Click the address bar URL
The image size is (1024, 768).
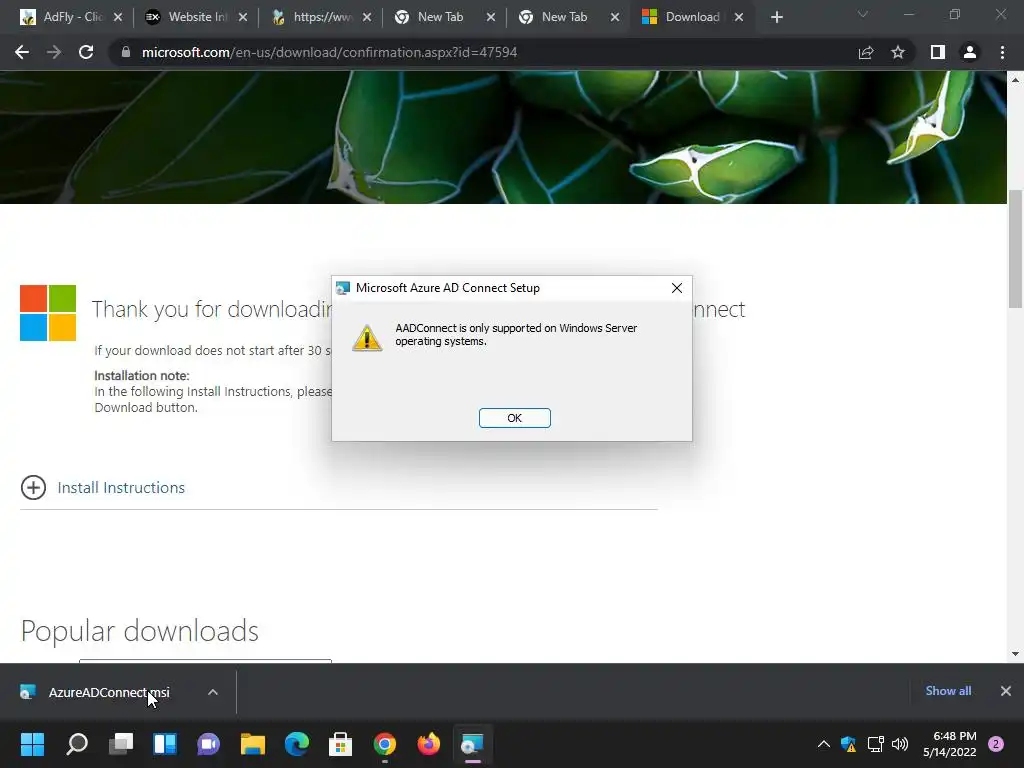click(x=329, y=52)
